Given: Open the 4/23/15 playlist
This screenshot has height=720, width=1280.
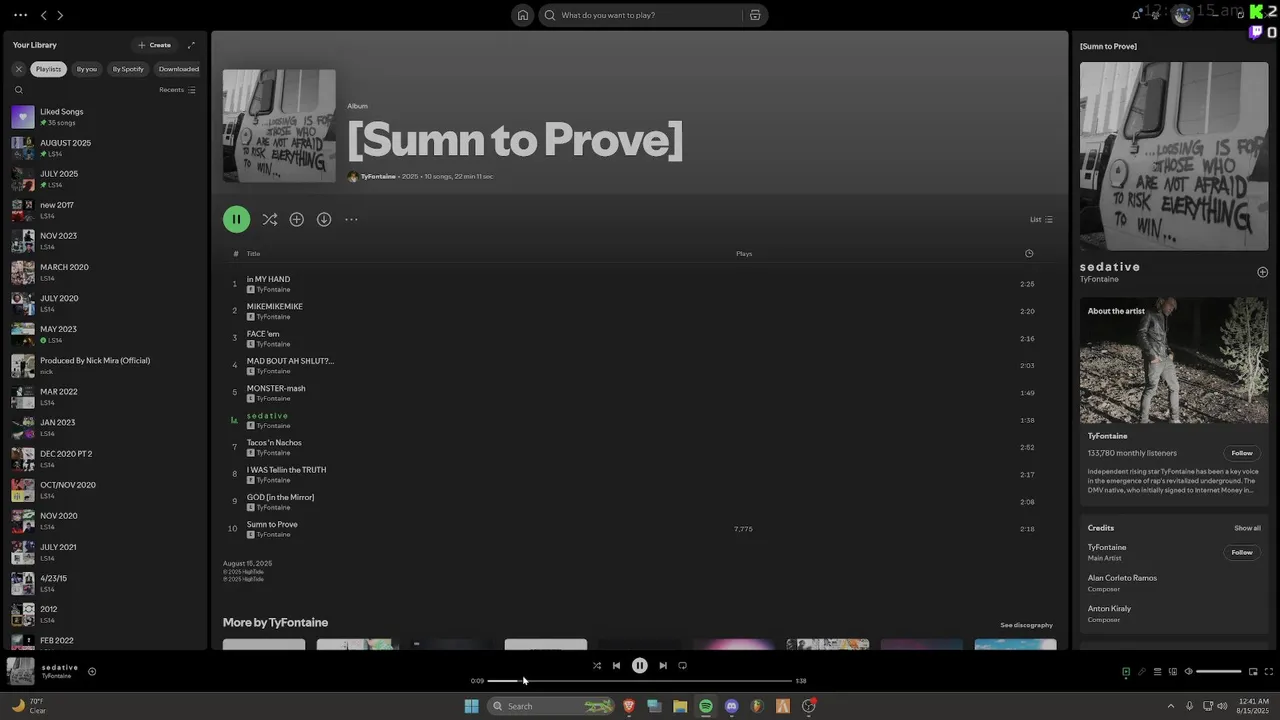Looking at the screenshot, I should pyautogui.click(x=106, y=583).
